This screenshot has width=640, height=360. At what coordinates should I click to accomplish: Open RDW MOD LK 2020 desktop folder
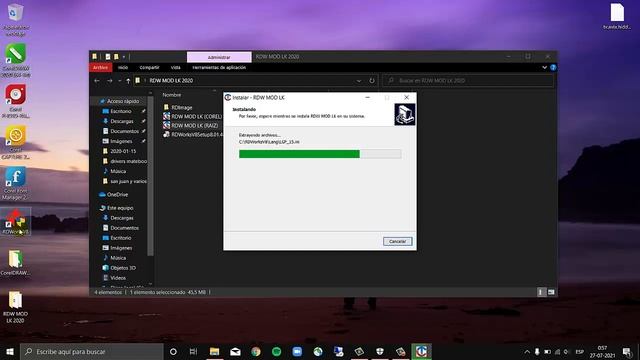tap(16, 307)
